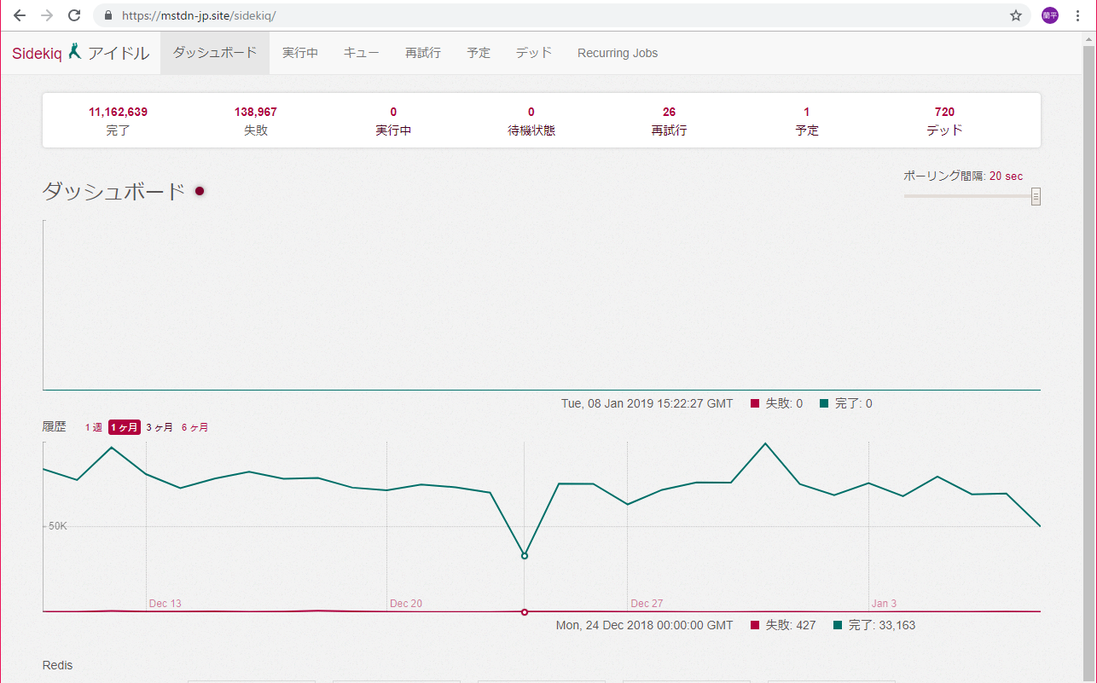Click the green data point marker on chart

pos(525,556)
